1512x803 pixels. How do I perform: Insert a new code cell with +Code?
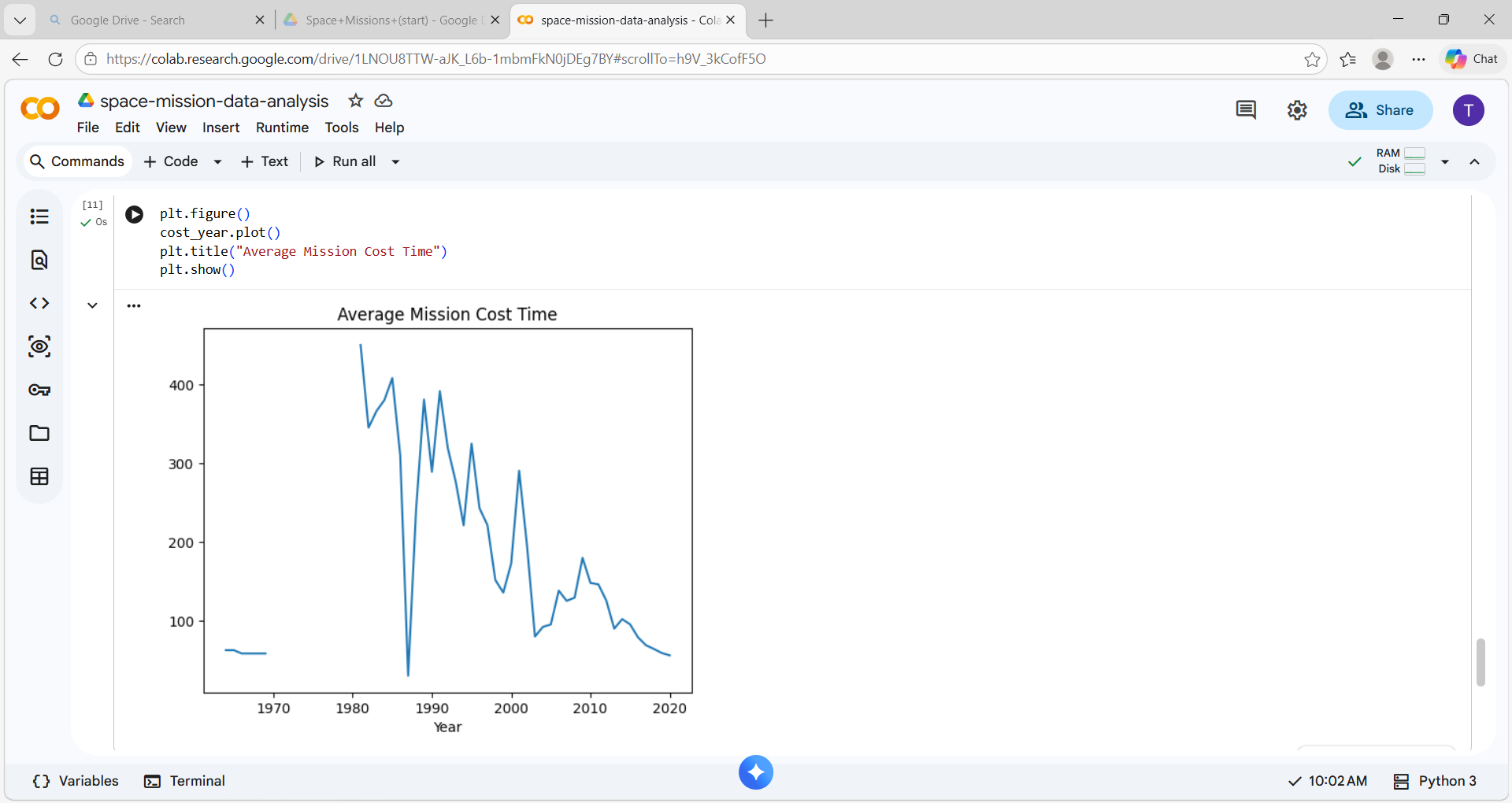(x=170, y=161)
